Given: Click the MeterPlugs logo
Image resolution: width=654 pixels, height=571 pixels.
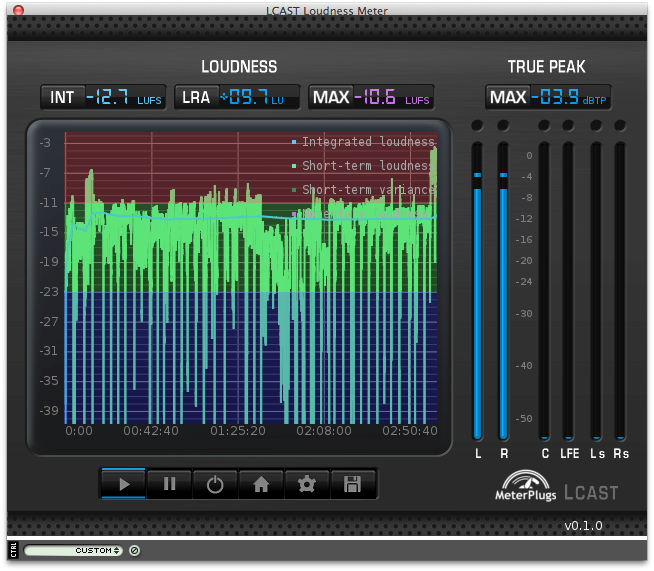Looking at the screenshot, I should click(x=526, y=485).
